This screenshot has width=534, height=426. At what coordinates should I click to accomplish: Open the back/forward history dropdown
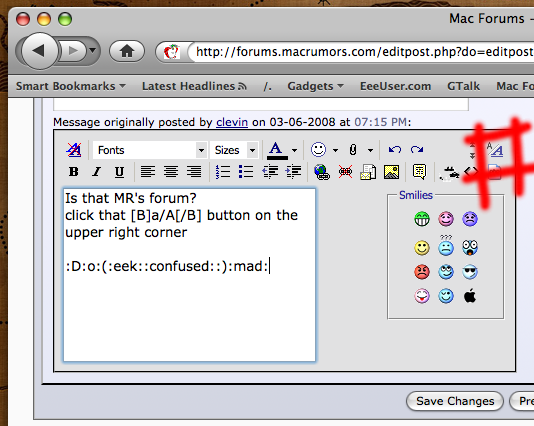point(92,51)
